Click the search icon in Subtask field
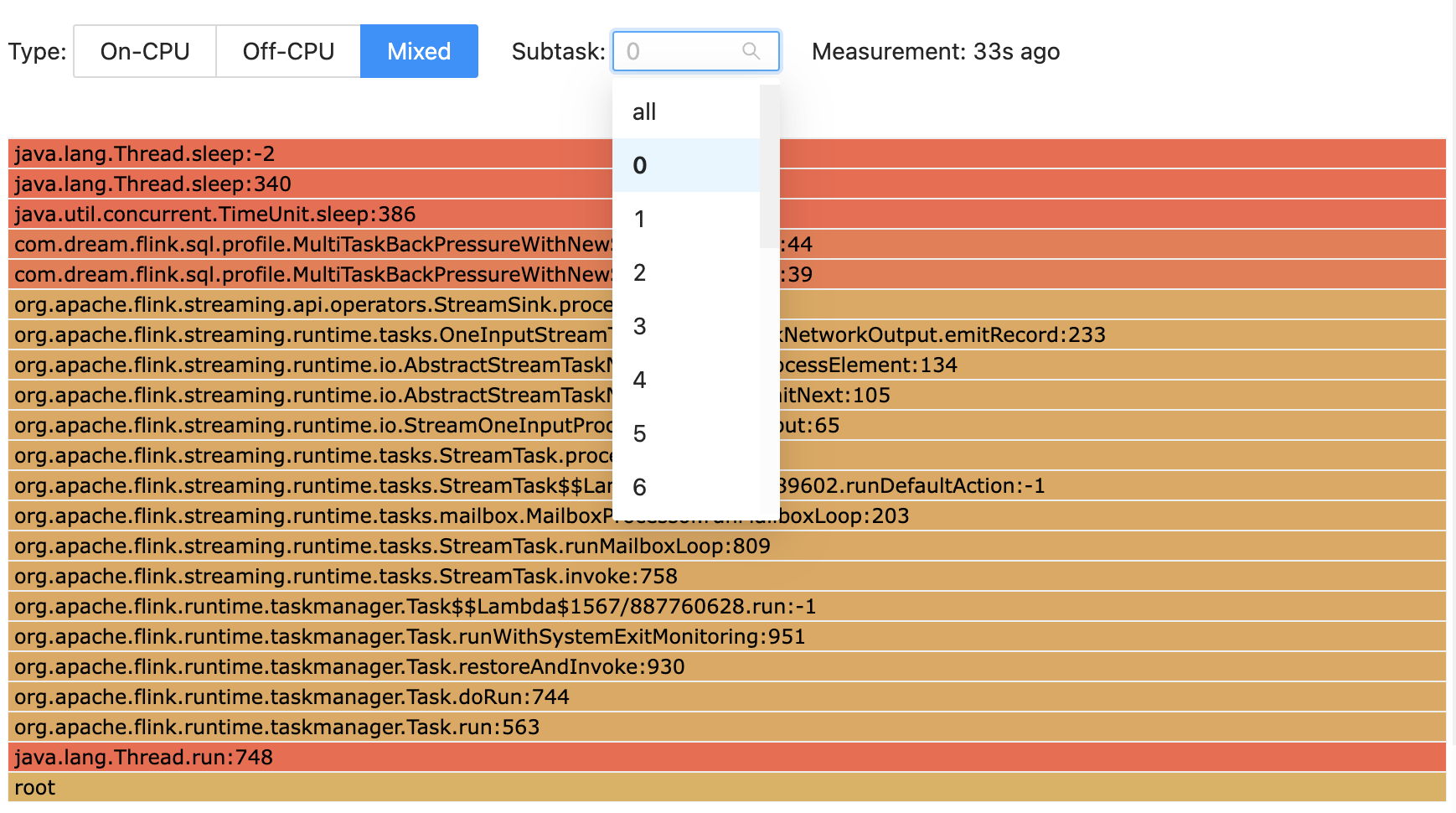1456x813 pixels. pos(751,51)
